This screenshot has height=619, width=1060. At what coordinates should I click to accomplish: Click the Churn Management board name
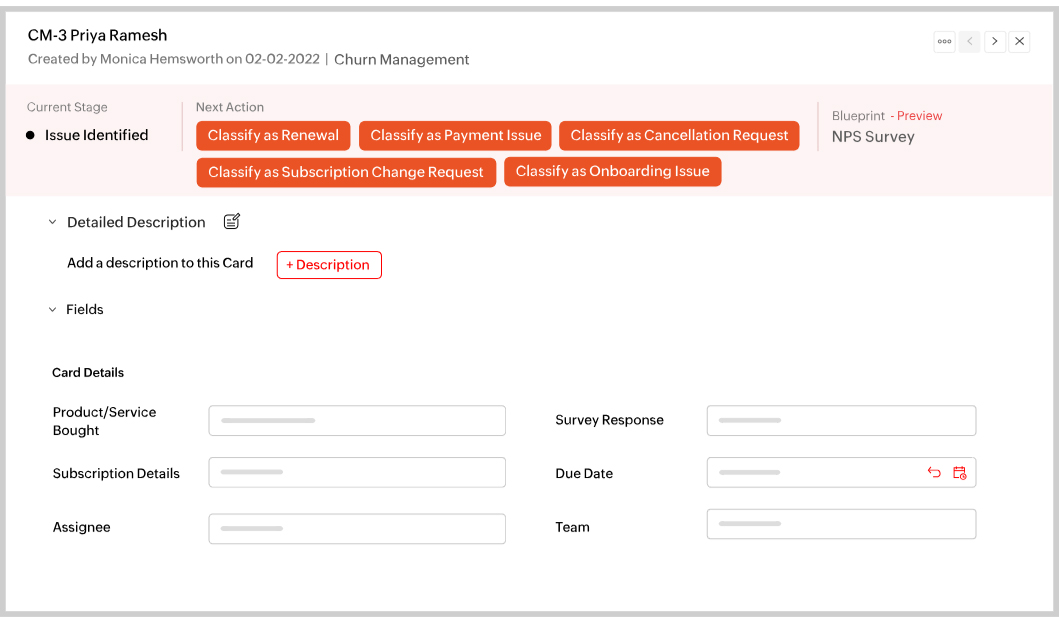[x=402, y=59]
